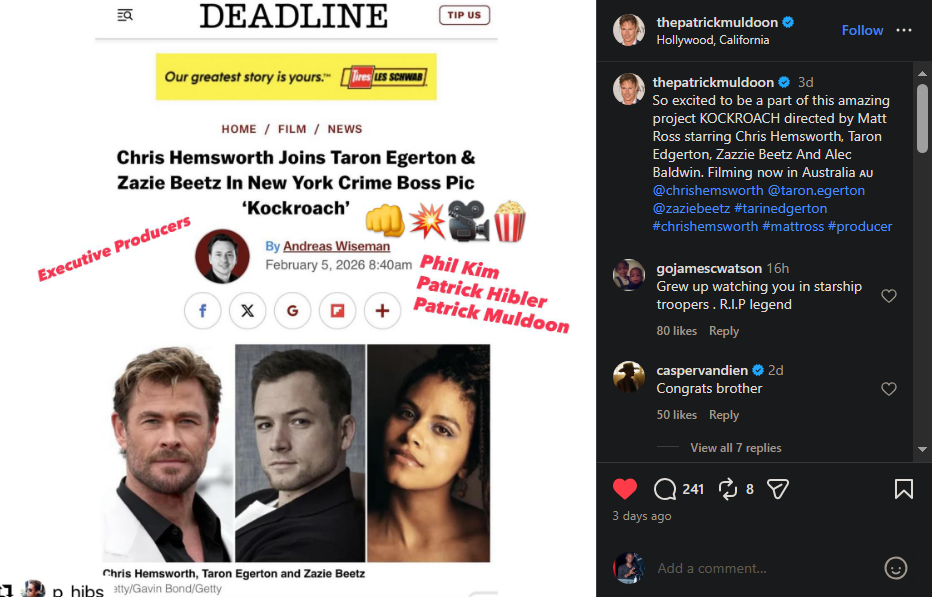Reply to caspervandien's comment
932x597 pixels.
[723, 415]
